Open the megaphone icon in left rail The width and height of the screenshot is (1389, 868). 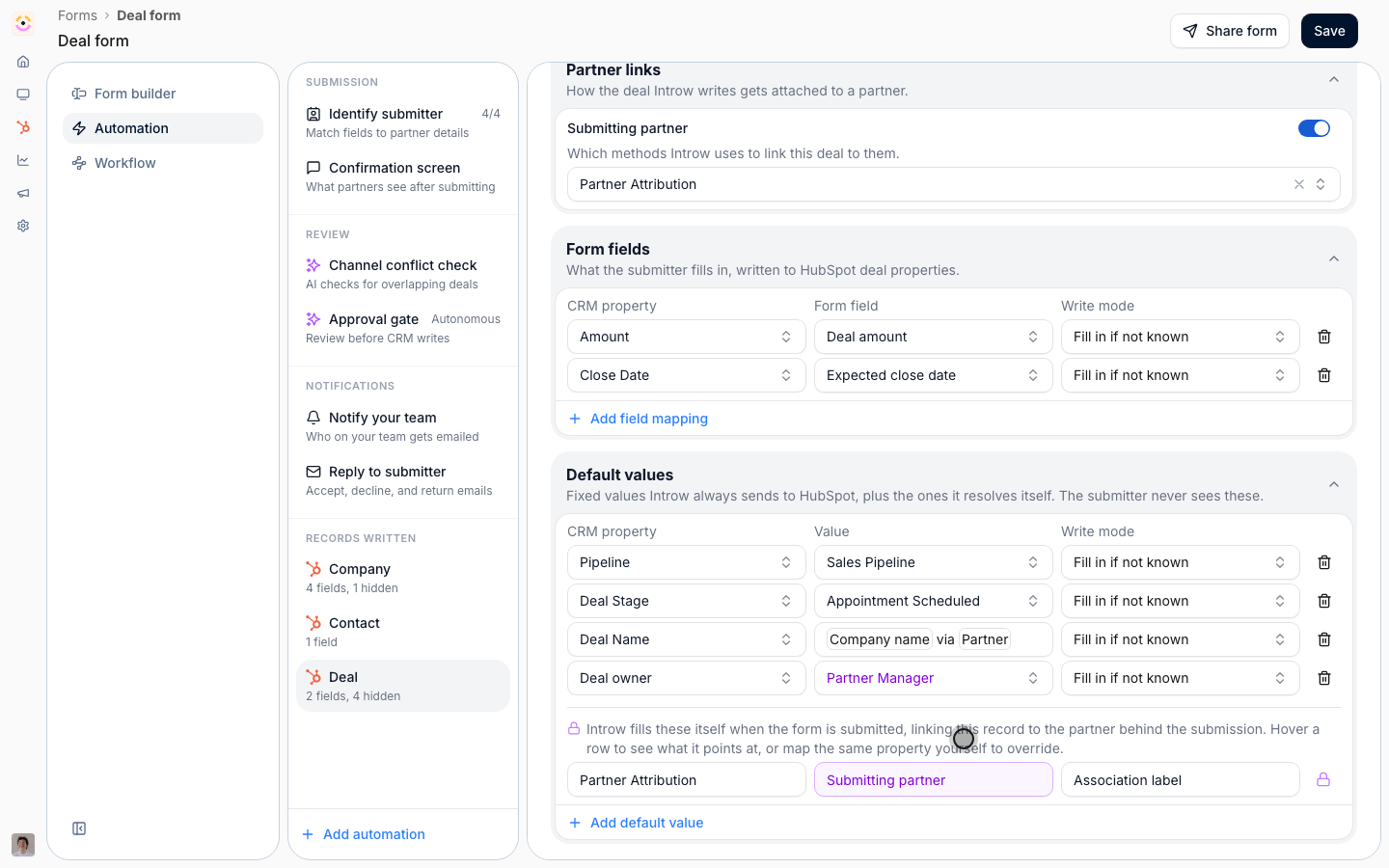(x=23, y=193)
